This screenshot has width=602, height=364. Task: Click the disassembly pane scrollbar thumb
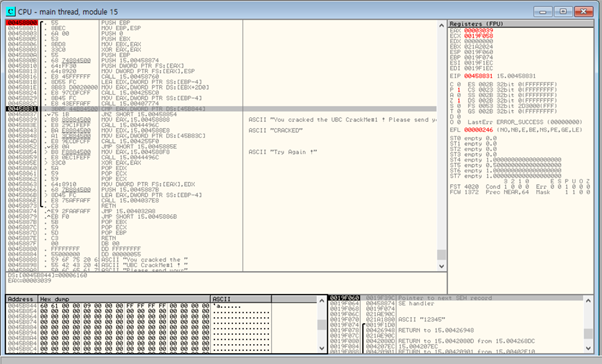tap(442, 254)
